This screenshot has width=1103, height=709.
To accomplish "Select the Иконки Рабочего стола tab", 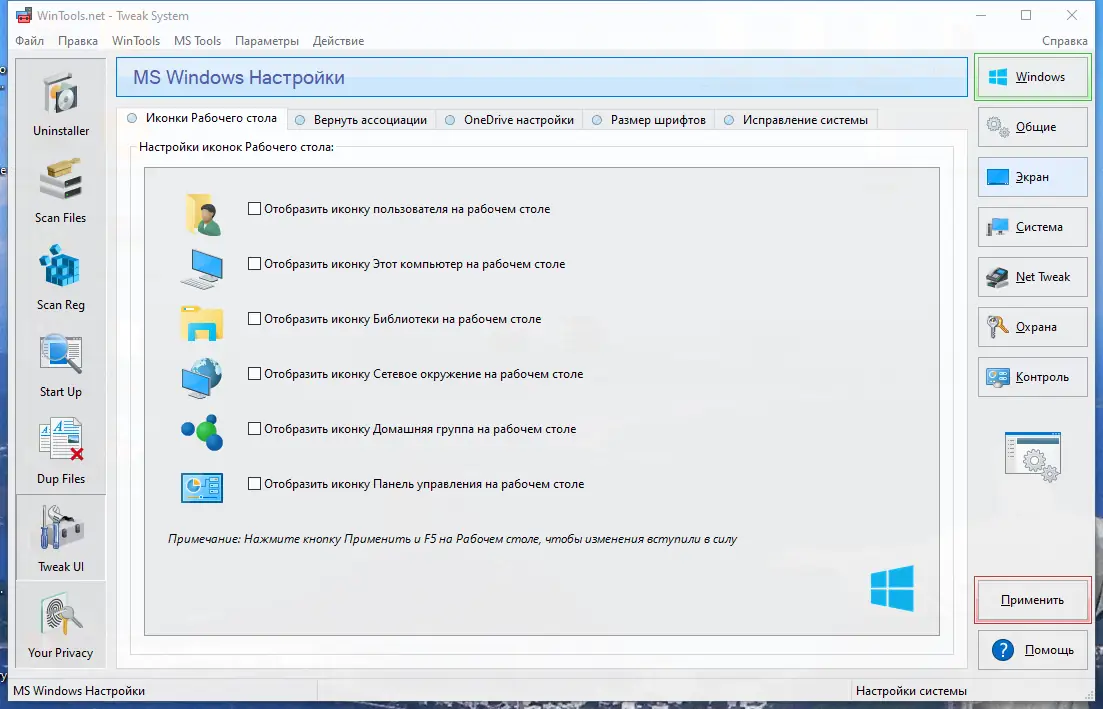I will click(202, 118).
